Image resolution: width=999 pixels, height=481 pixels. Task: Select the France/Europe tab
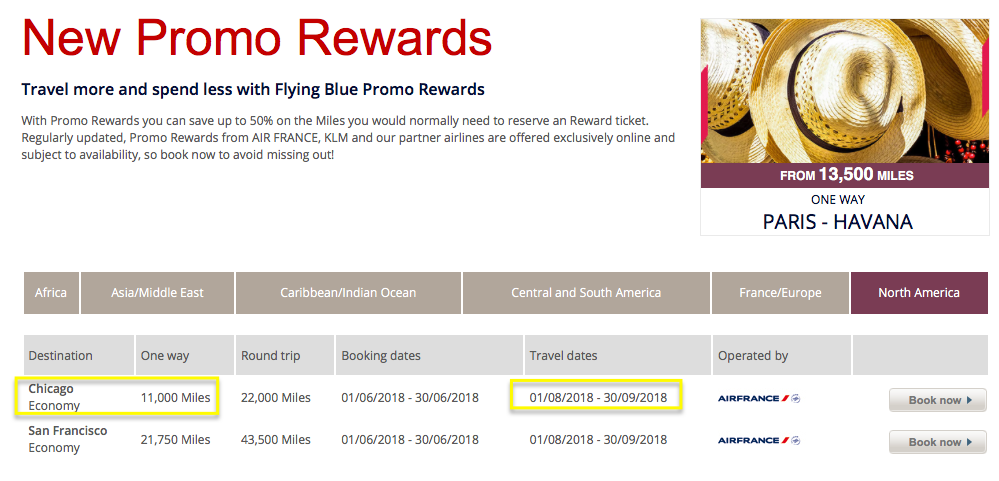(780, 293)
